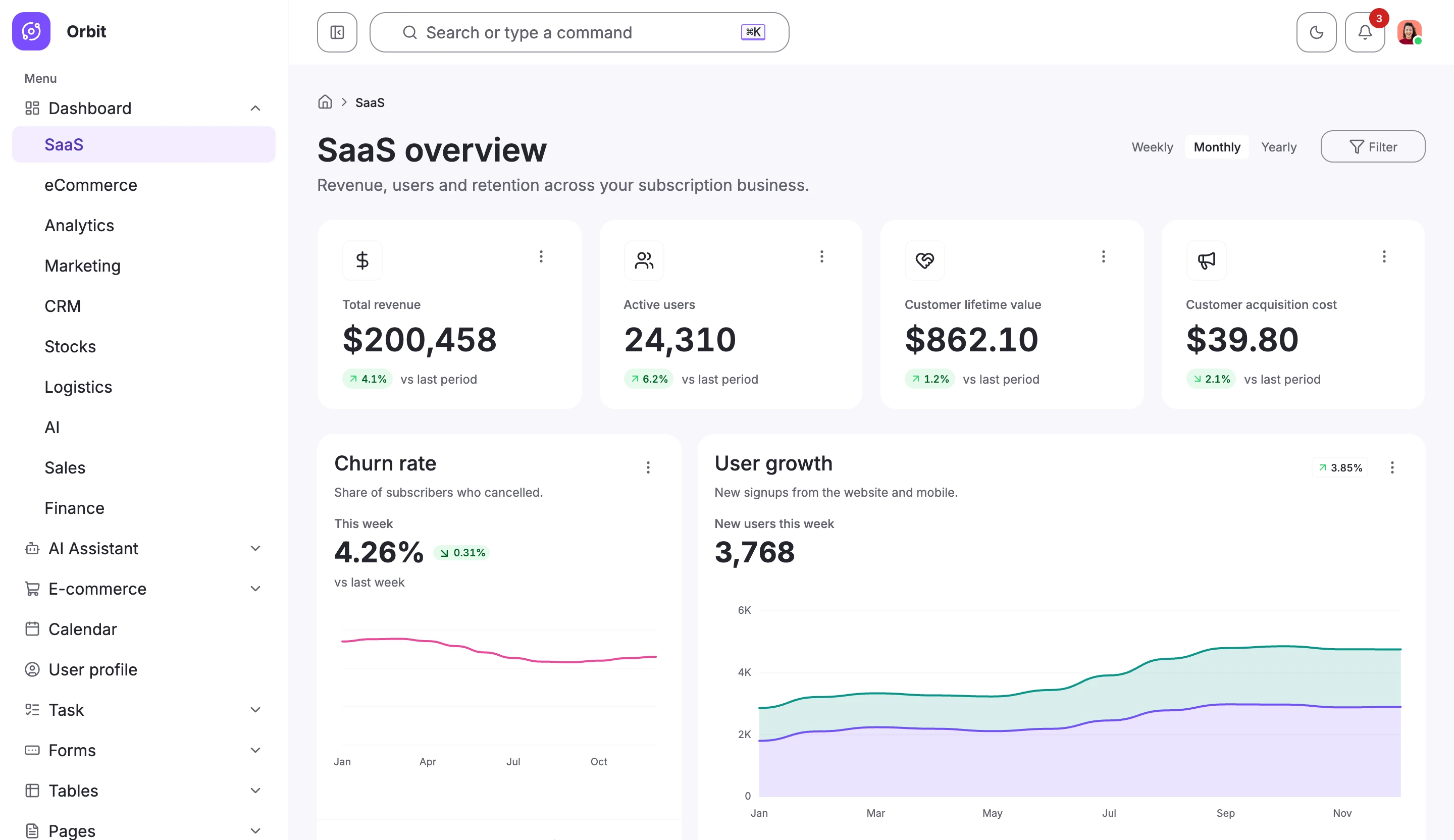
Task: Expand the AI Assistant submenu chevron
Action: 255,548
